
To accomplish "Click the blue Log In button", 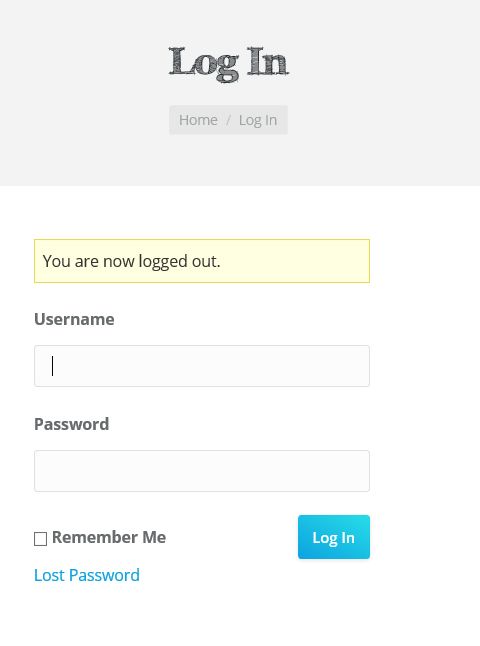I will pyautogui.click(x=334, y=537).
